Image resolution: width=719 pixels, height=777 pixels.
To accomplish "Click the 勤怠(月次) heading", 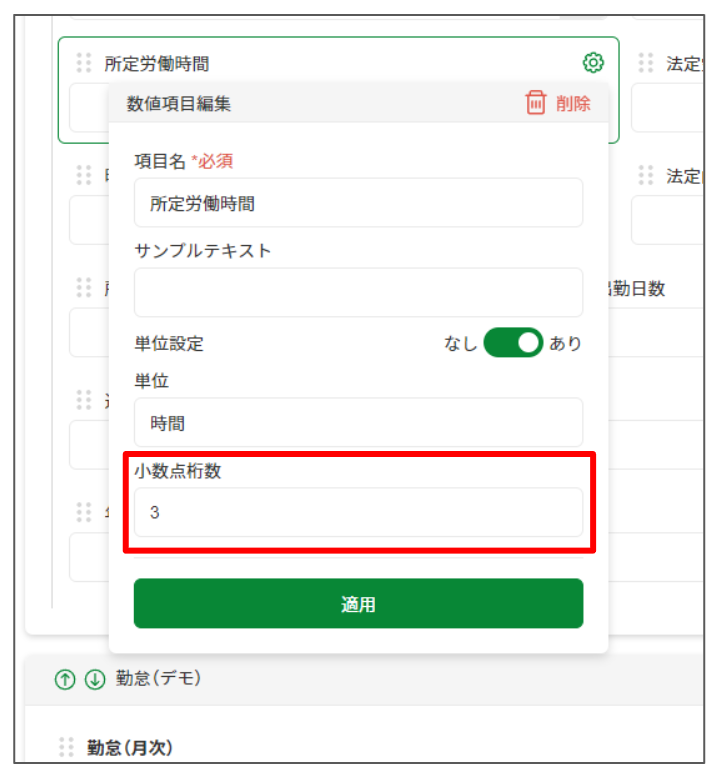I will point(130,747).
